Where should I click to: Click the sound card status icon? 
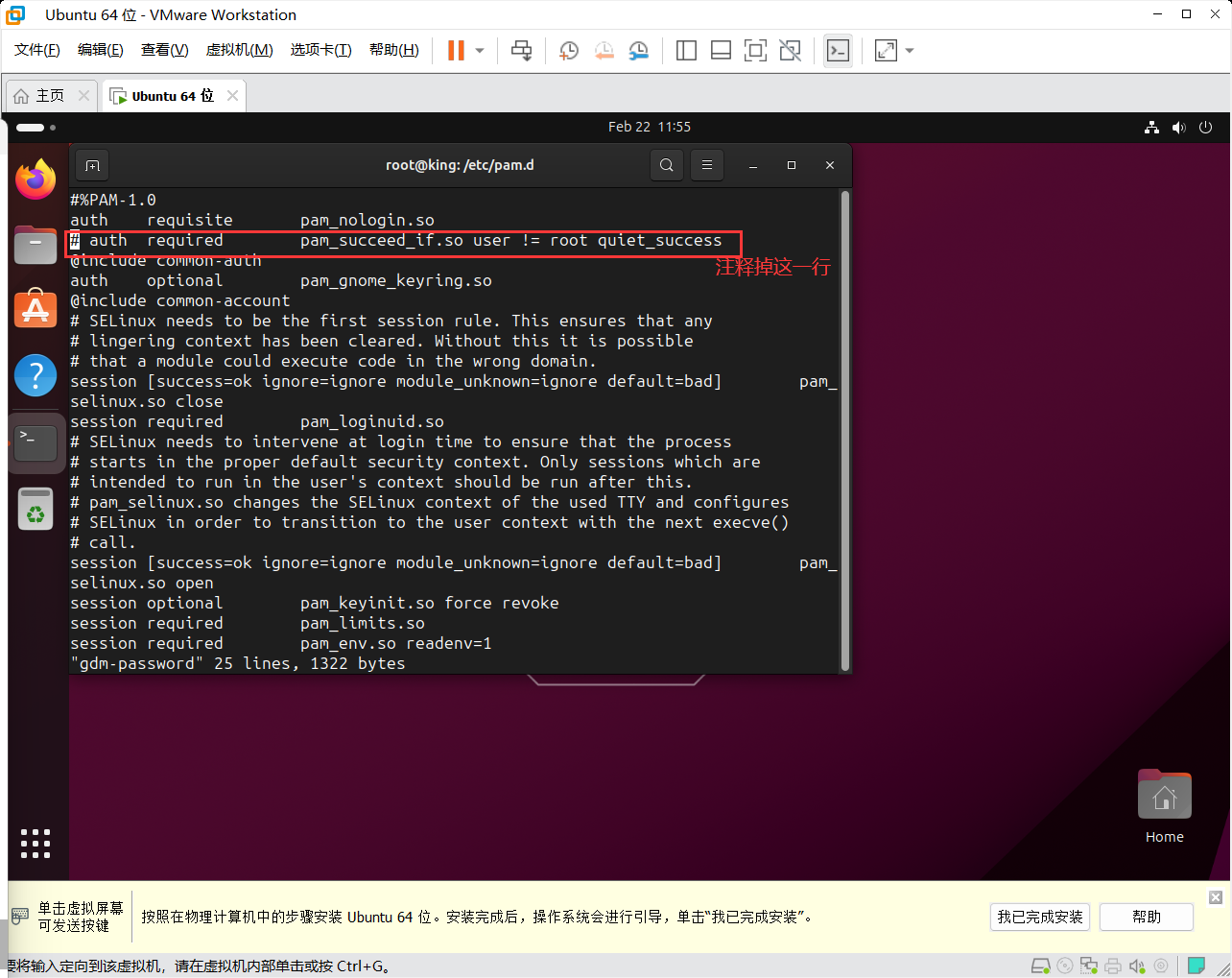pyautogui.click(x=1137, y=966)
